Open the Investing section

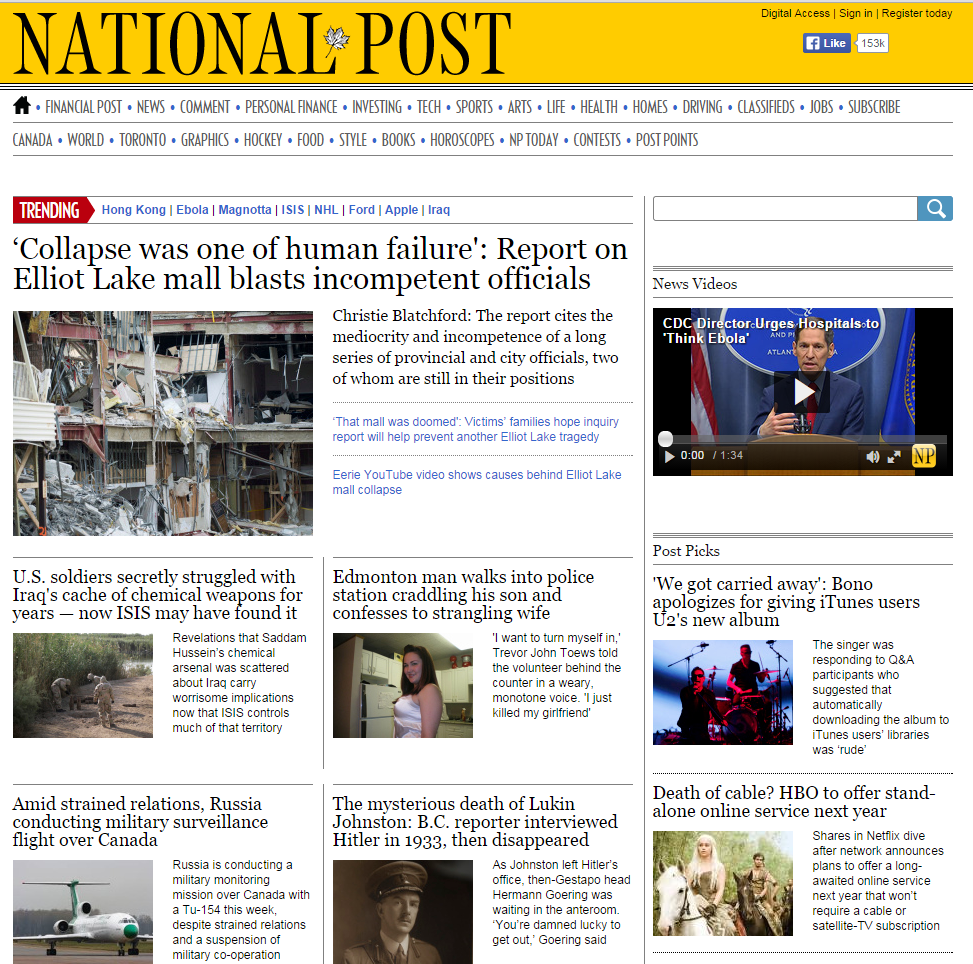[x=377, y=107]
